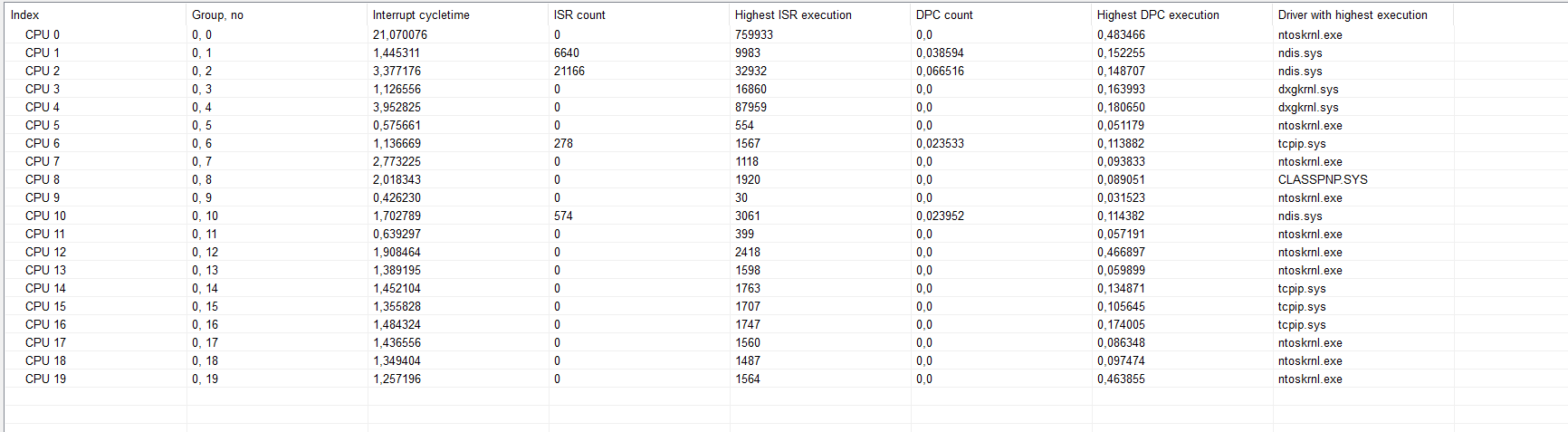1568x432 pixels.
Task: Click ISR count value 21166
Action: pyautogui.click(x=569, y=71)
